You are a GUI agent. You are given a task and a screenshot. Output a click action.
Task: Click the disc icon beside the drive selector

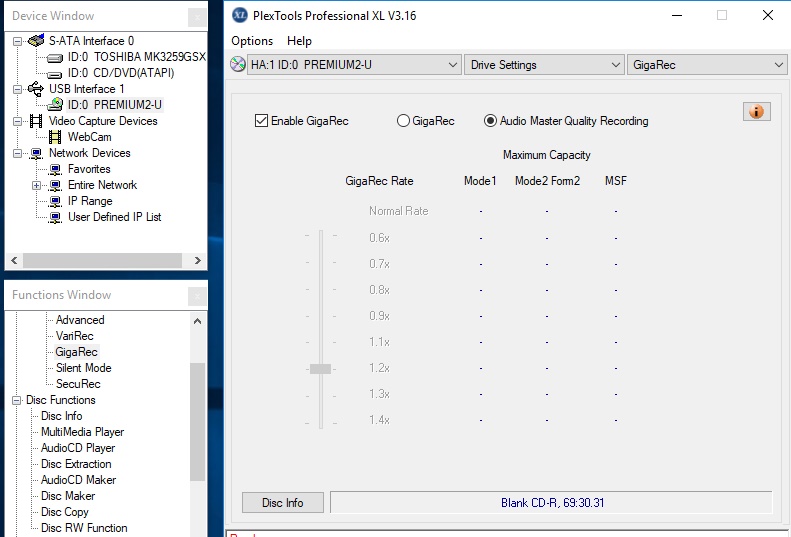click(x=238, y=65)
